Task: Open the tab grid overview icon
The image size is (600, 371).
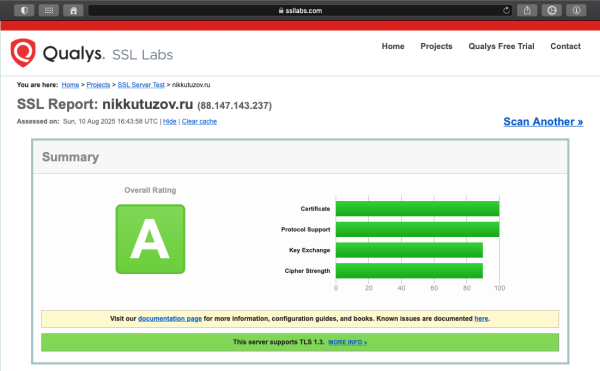Action: [49, 10]
